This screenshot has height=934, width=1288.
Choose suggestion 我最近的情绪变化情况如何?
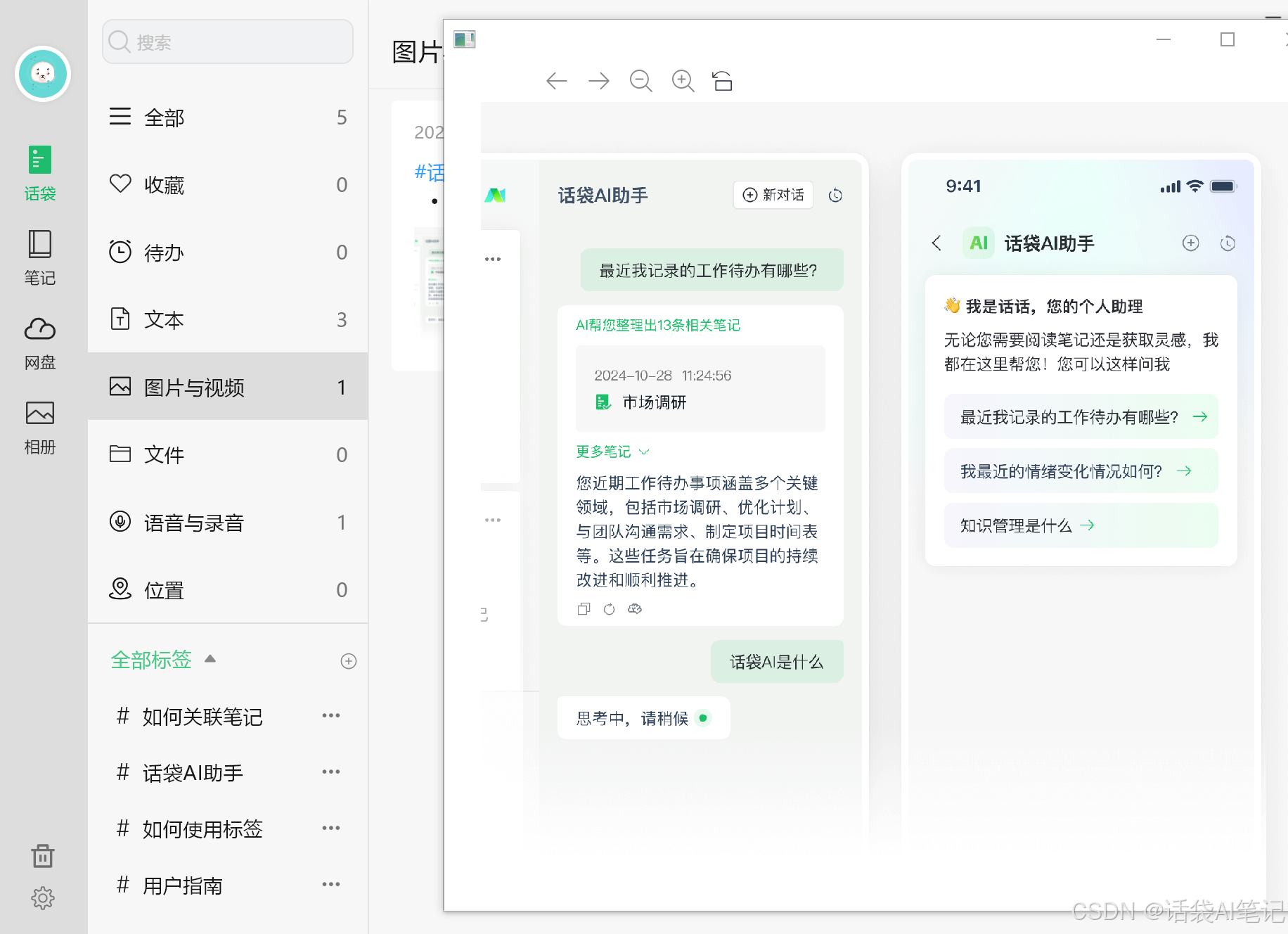[x=1081, y=471]
